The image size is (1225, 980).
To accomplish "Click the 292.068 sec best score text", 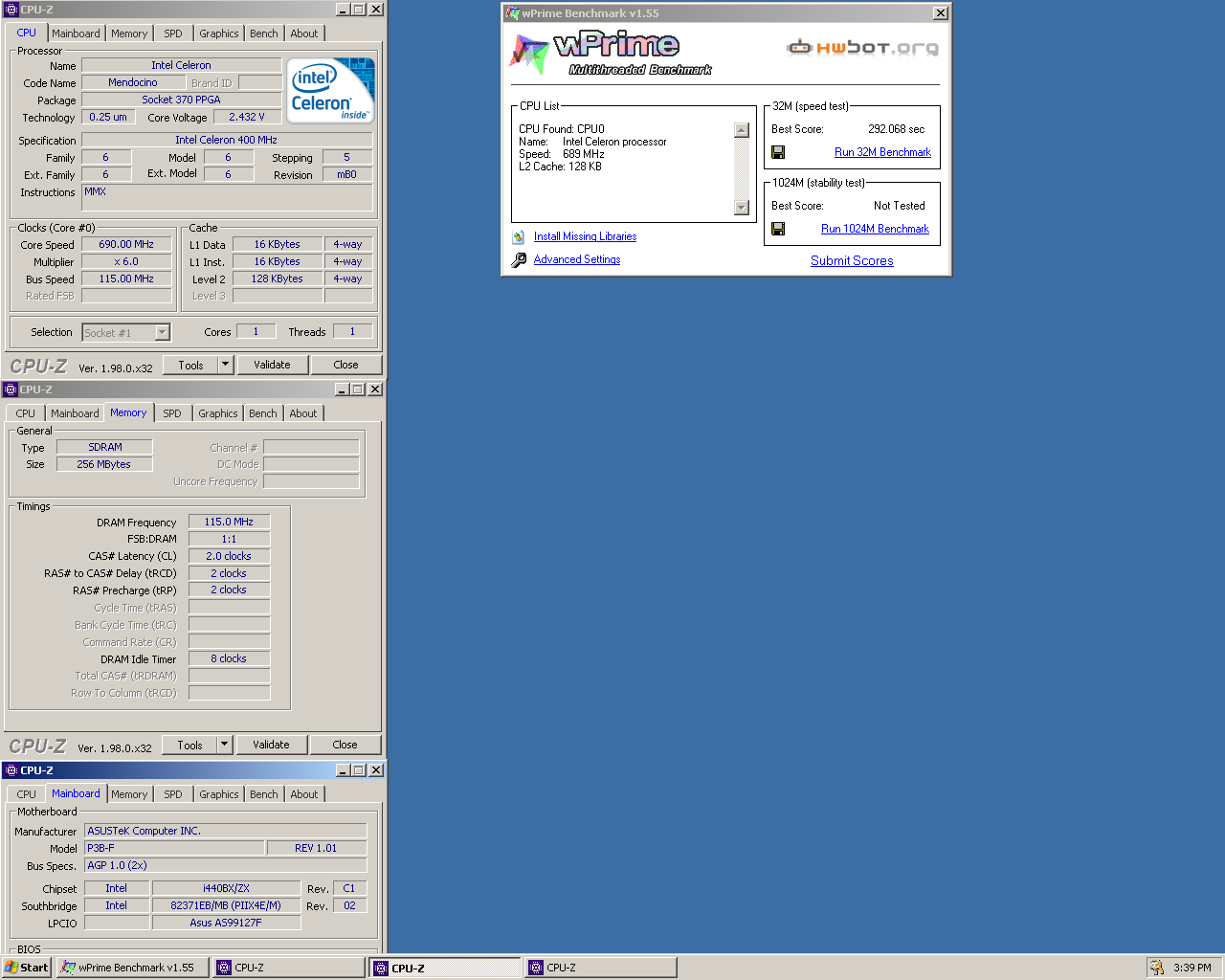I will click(x=897, y=129).
